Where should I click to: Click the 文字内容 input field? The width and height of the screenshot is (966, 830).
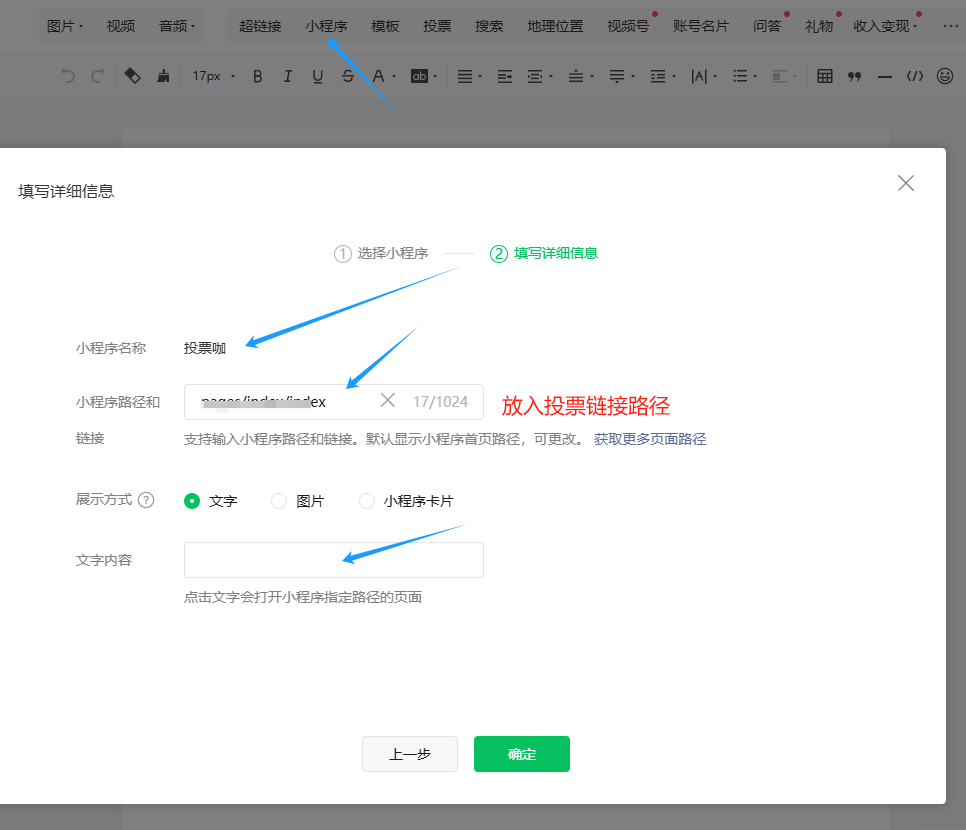(333, 560)
